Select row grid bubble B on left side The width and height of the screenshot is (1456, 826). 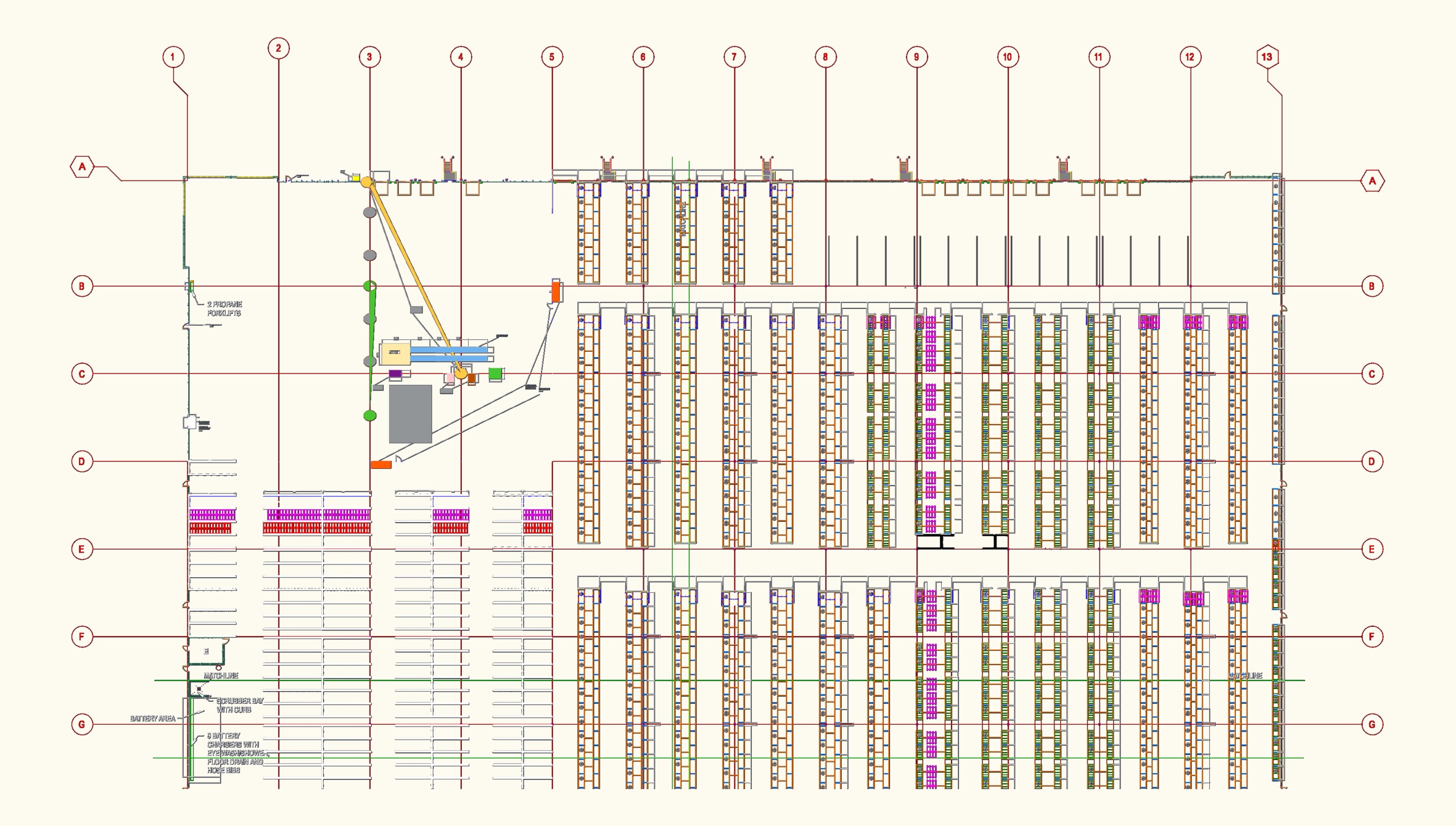click(82, 286)
